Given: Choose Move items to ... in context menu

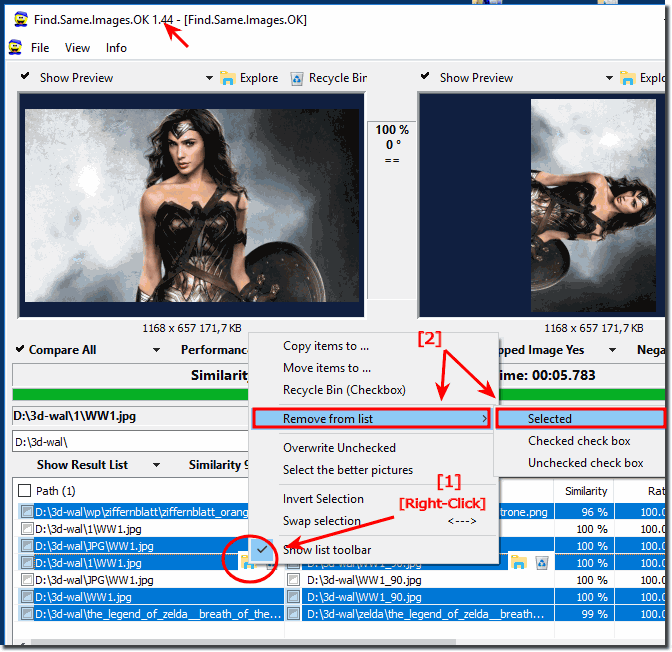Looking at the screenshot, I should [x=327, y=368].
